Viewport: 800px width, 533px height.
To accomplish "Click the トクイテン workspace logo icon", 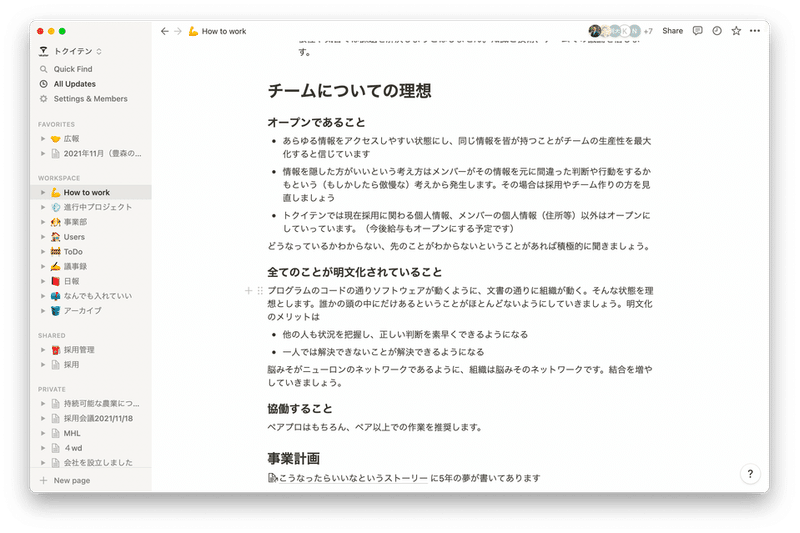I will pos(44,51).
